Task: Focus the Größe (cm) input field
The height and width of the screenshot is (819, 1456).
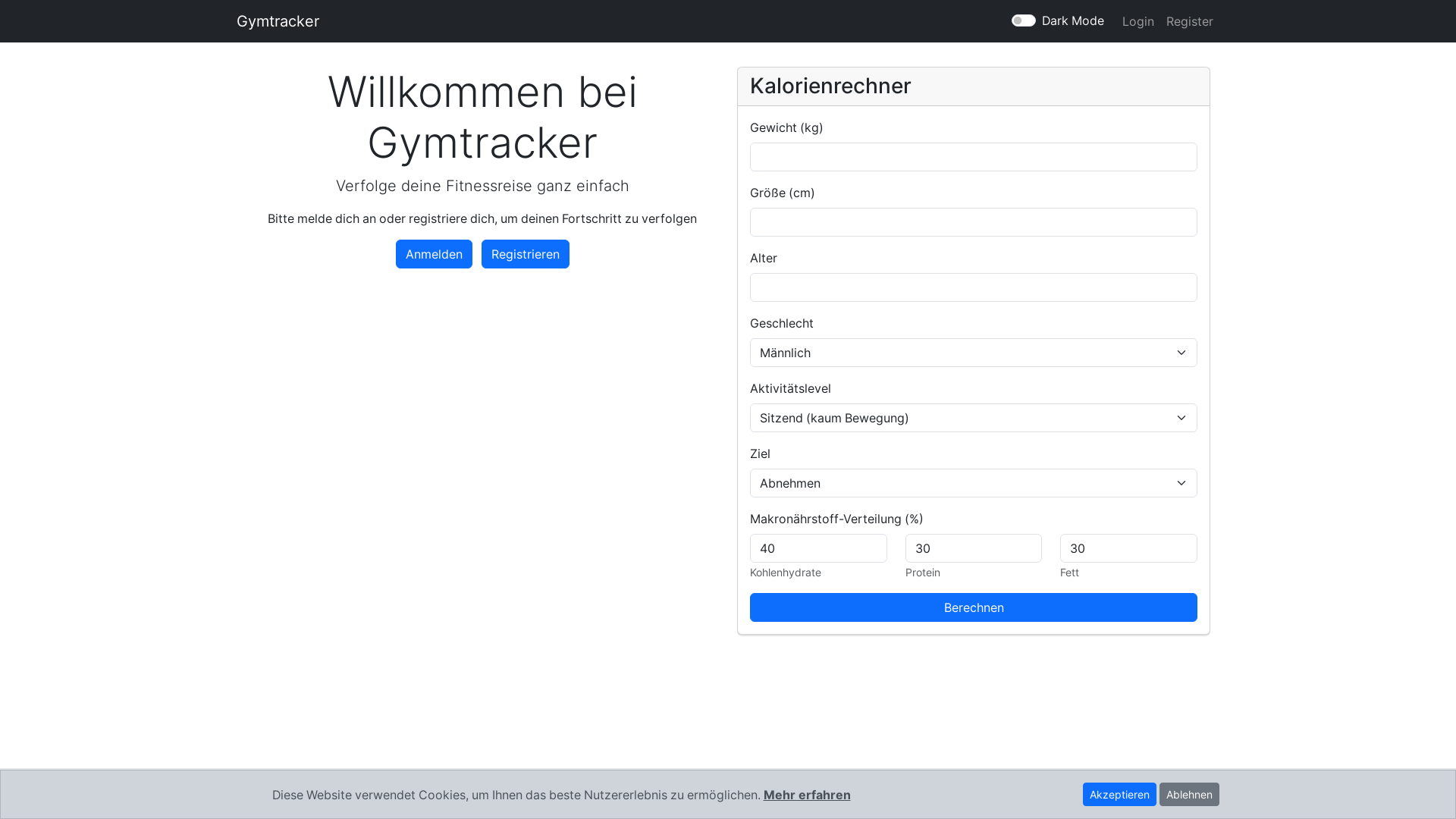Action: coord(974,222)
